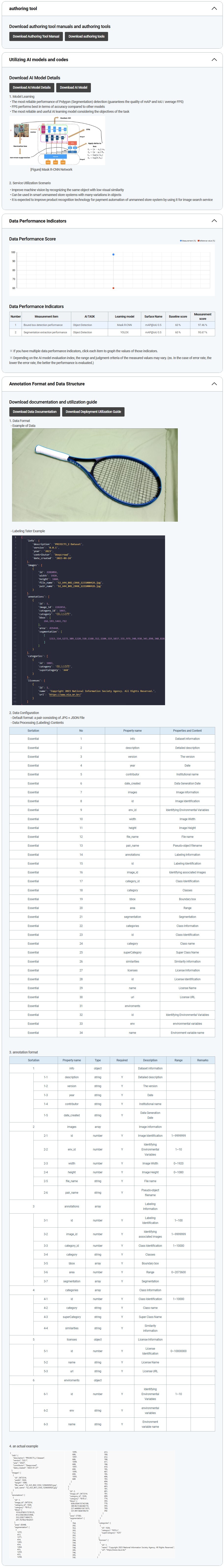
Task: Click the red reference point on chart
Action: coord(113,288)
